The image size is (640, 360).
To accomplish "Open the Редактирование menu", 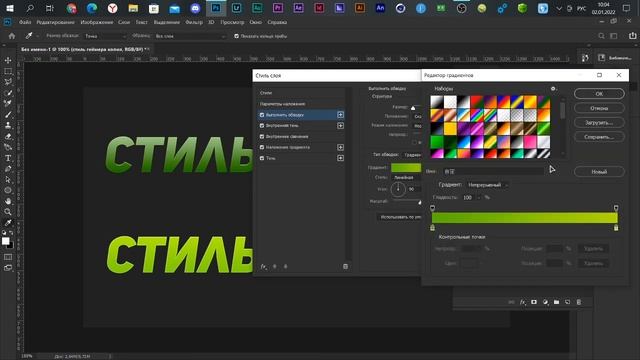I will coord(56,22).
